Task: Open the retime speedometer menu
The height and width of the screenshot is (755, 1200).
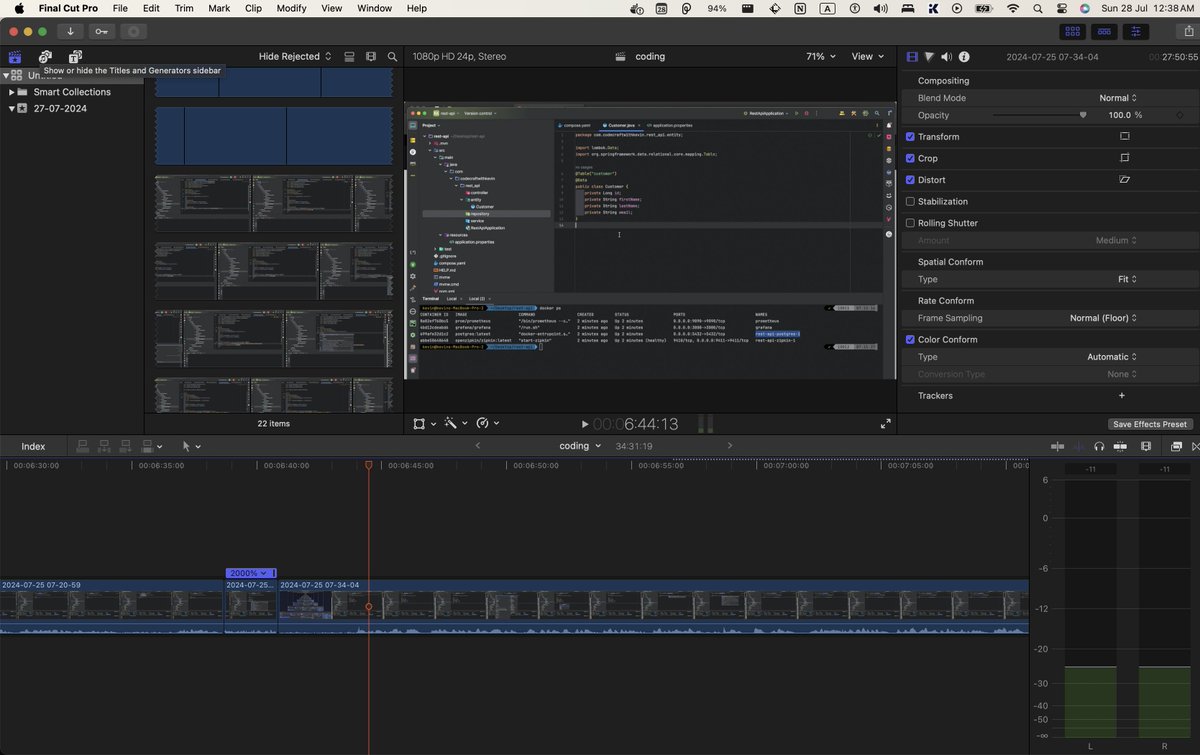Action: coord(487,424)
